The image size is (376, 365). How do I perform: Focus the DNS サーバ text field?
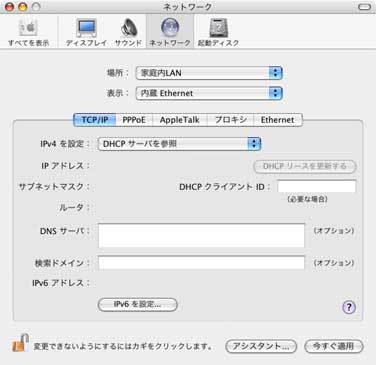[201, 235]
